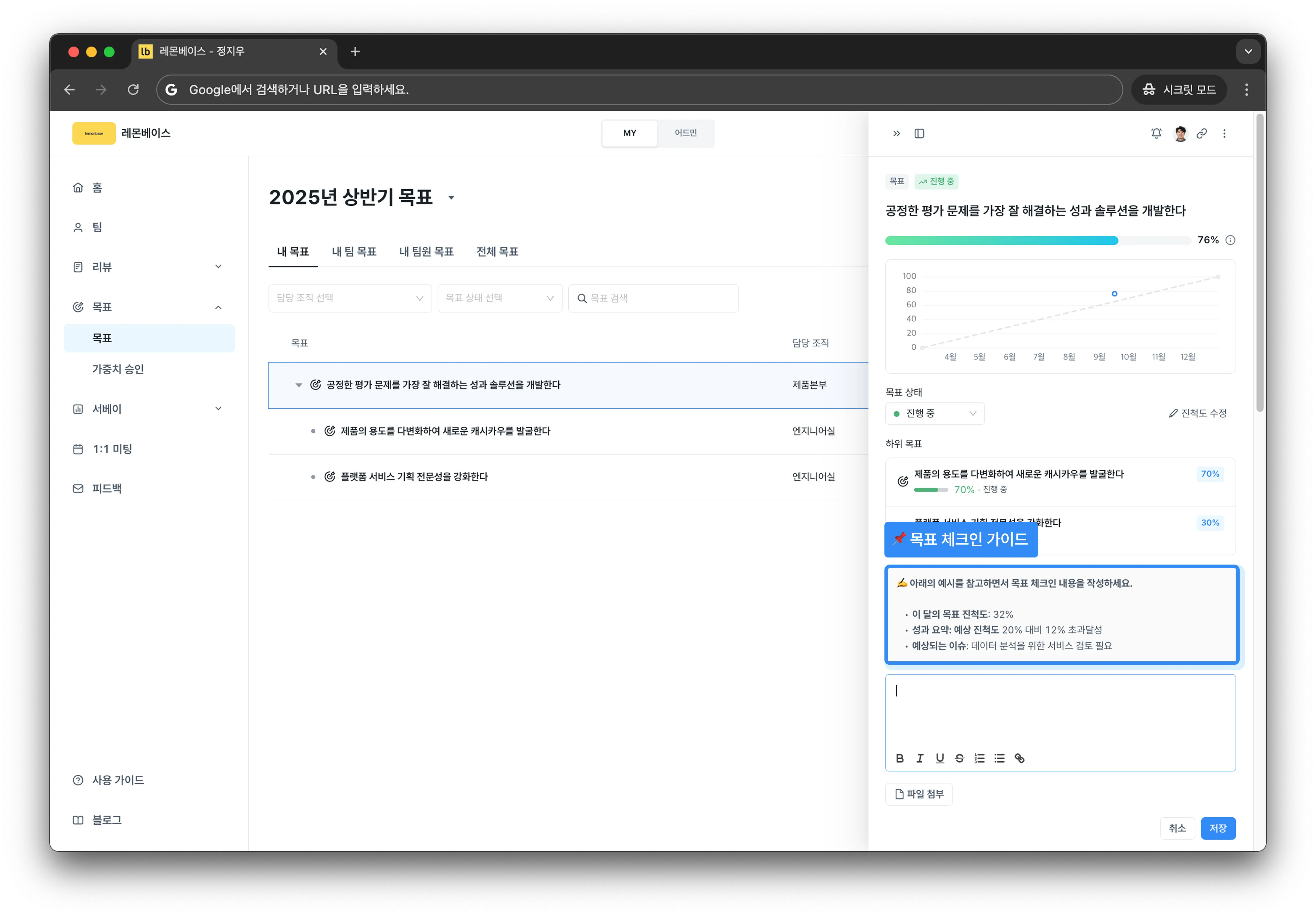
Task: Show progress info icon beside 76%
Action: [1230, 240]
